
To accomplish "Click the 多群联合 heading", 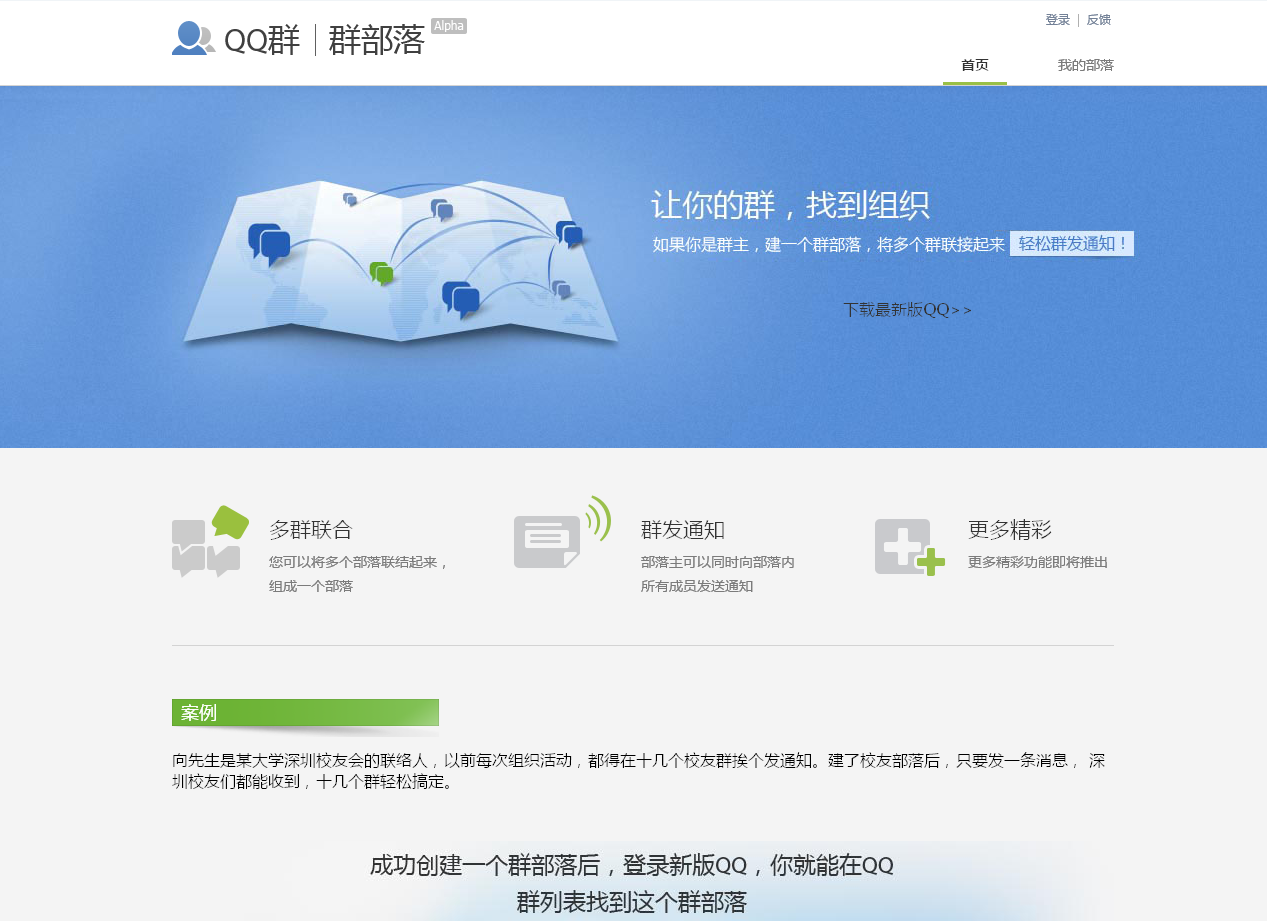I will (x=311, y=530).
